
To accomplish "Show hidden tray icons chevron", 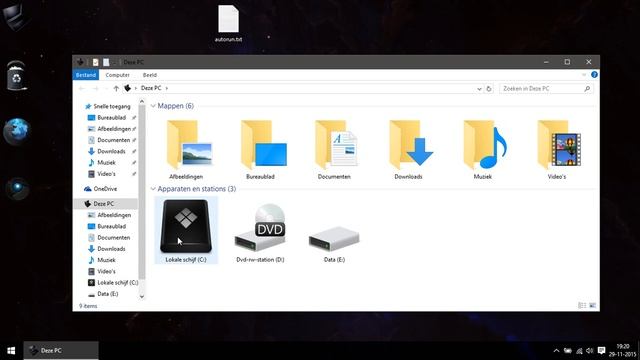I will [x=556, y=351].
